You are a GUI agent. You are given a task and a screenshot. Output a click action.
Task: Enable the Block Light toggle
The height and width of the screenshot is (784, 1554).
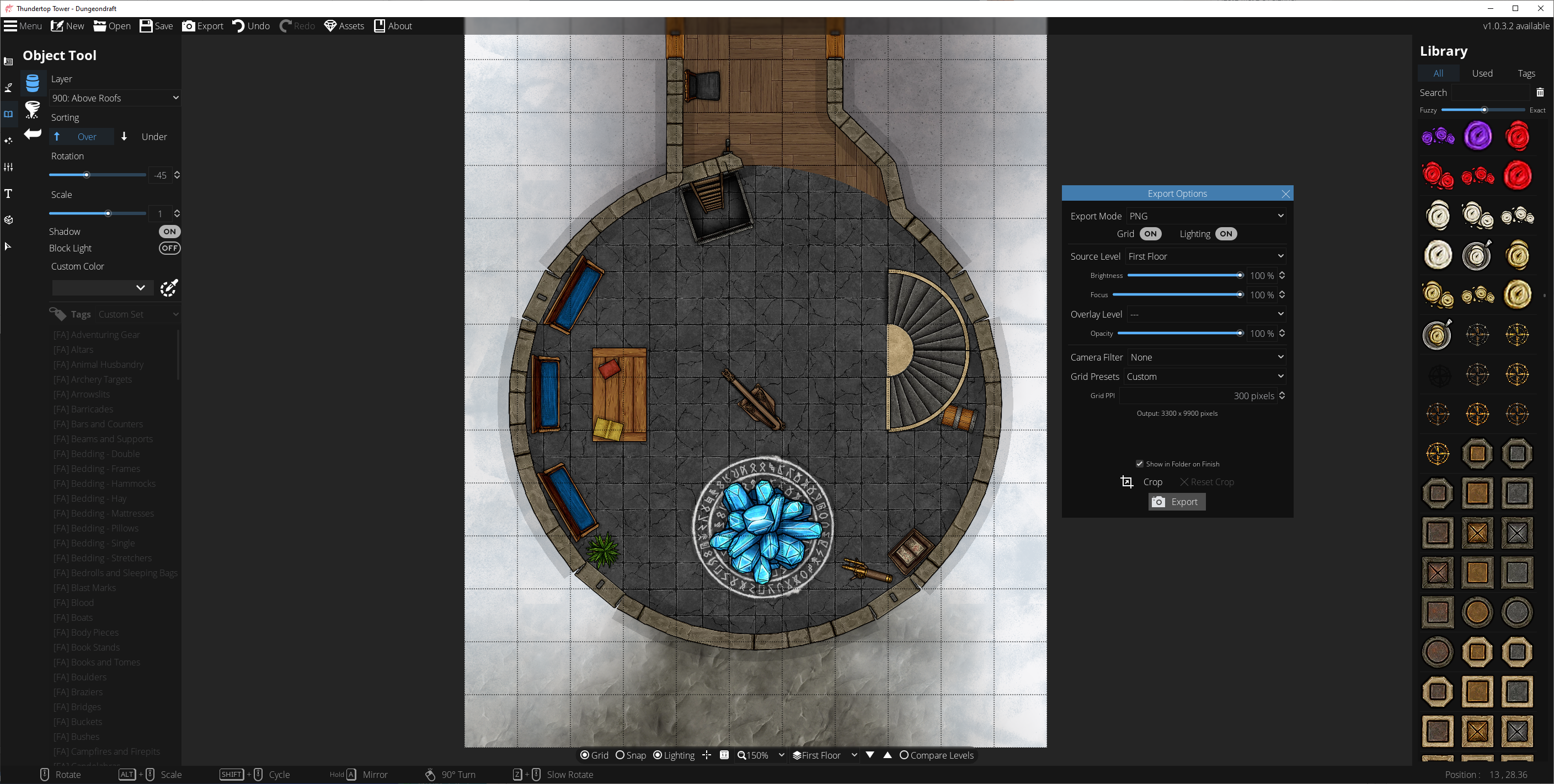click(x=169, y=248)
